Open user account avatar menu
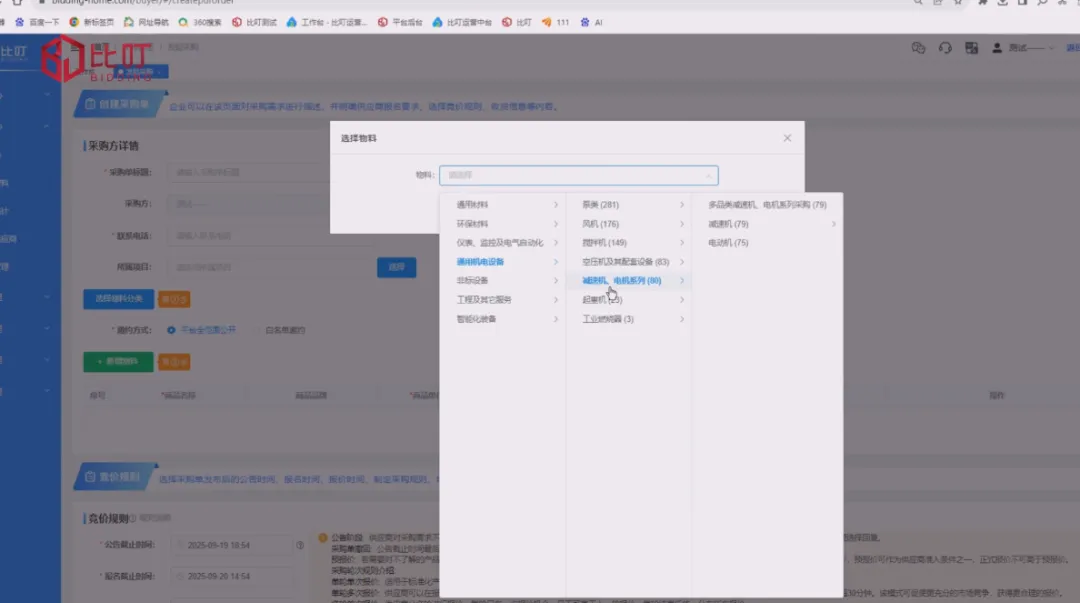 point(997,48)
